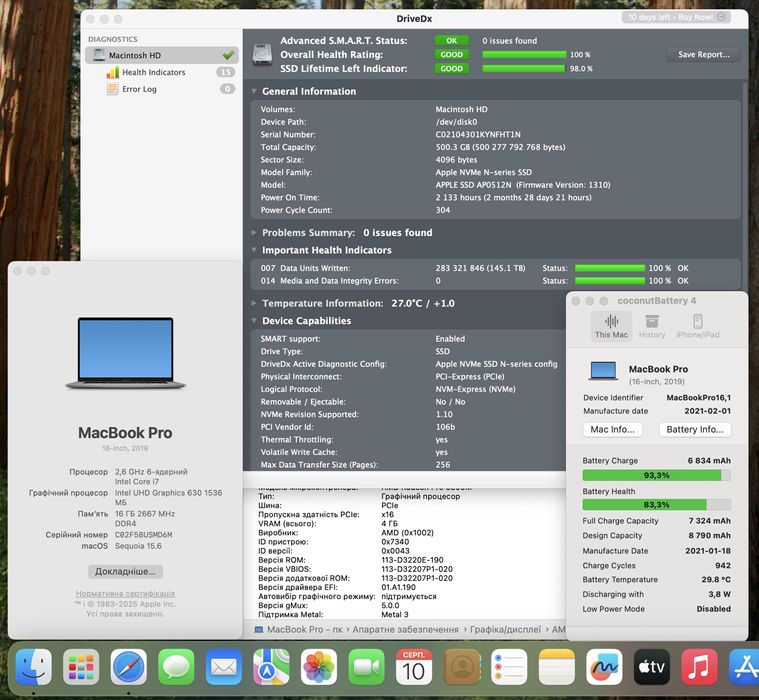759x700 pixels.
Task: Collapse the General Information section
Action: (x=254, y=91)
